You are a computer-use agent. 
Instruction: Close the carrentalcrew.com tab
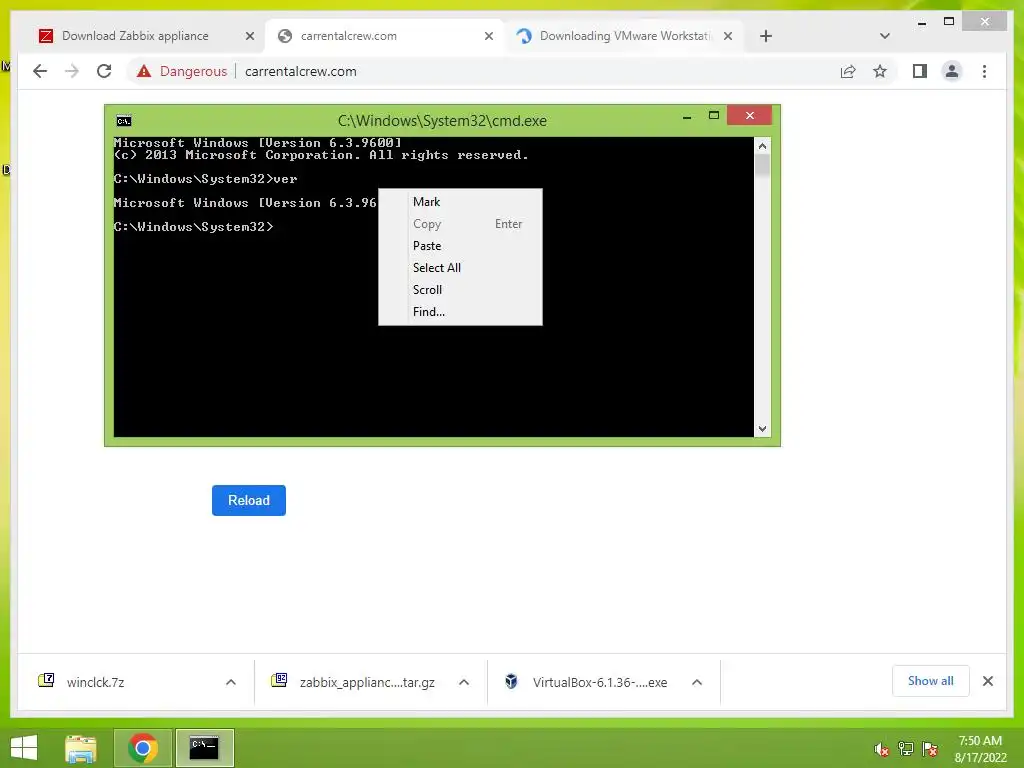click(x=488, y=36)
